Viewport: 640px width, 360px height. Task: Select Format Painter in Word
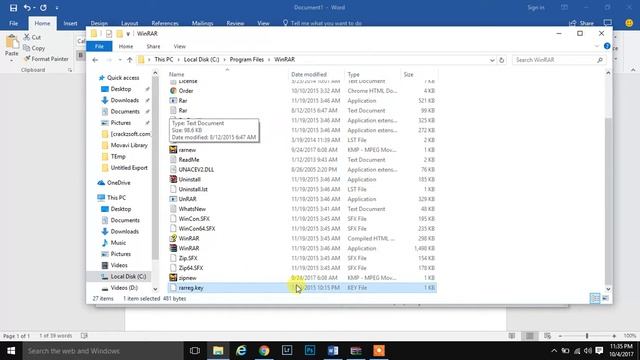(46, 59)
